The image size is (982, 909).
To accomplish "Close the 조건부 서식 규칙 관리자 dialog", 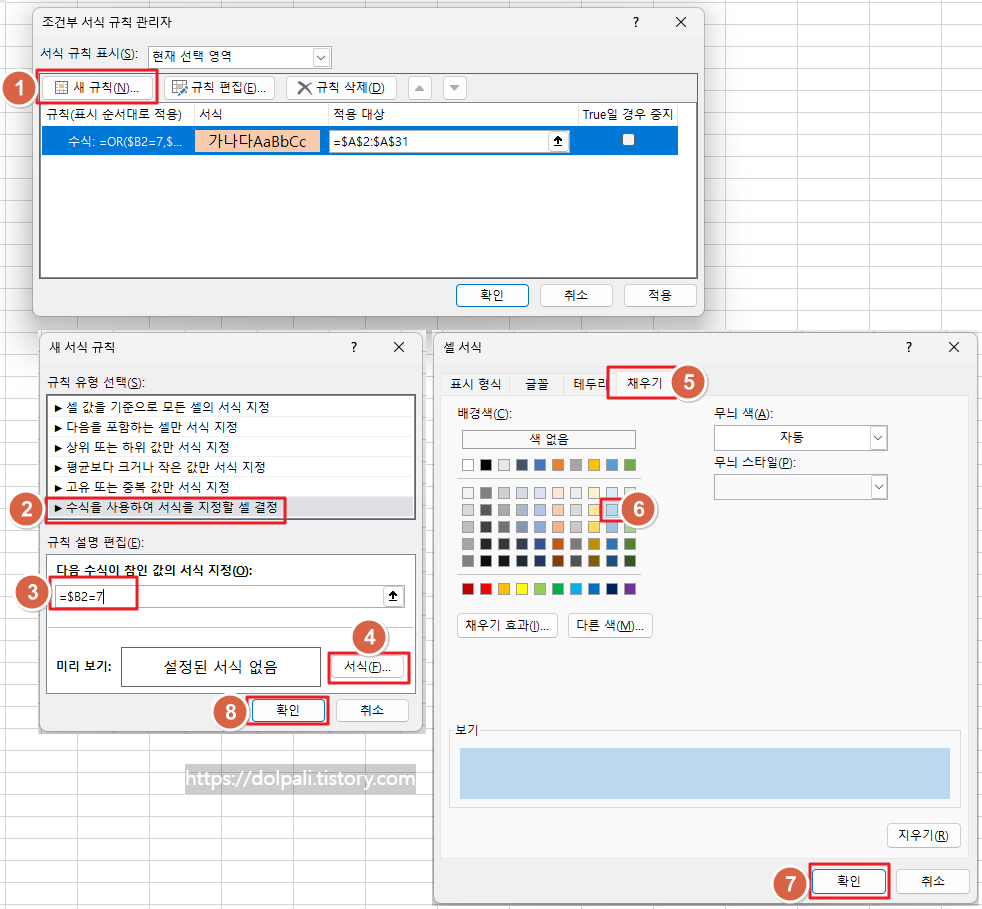I will click(681, 23).
